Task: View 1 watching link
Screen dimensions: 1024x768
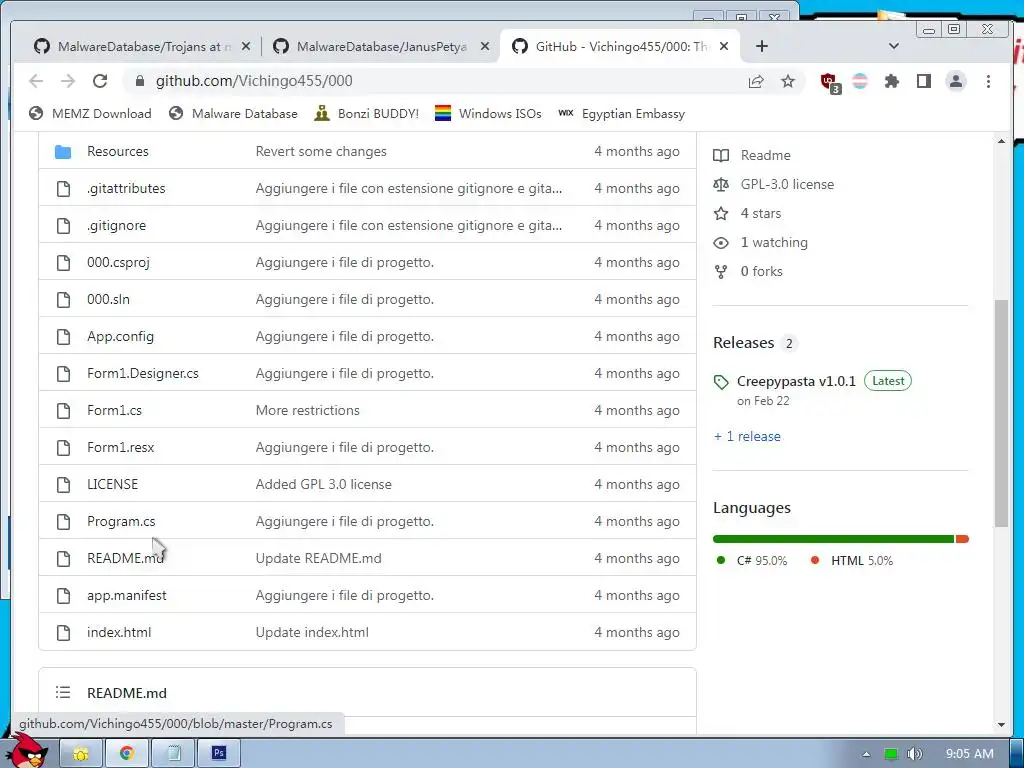Action: point(760,243)
